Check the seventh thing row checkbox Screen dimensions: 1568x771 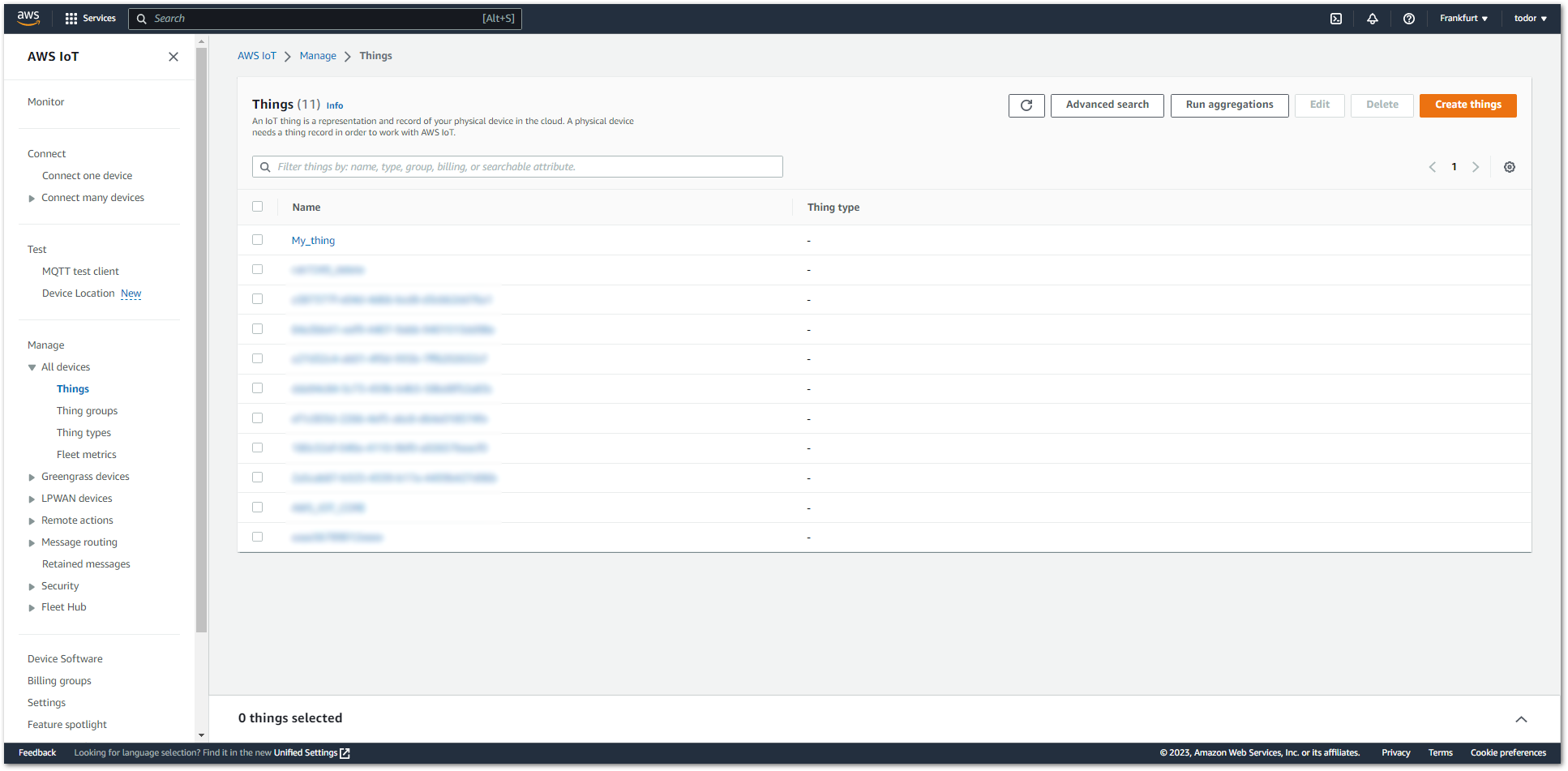coord(258,418)
